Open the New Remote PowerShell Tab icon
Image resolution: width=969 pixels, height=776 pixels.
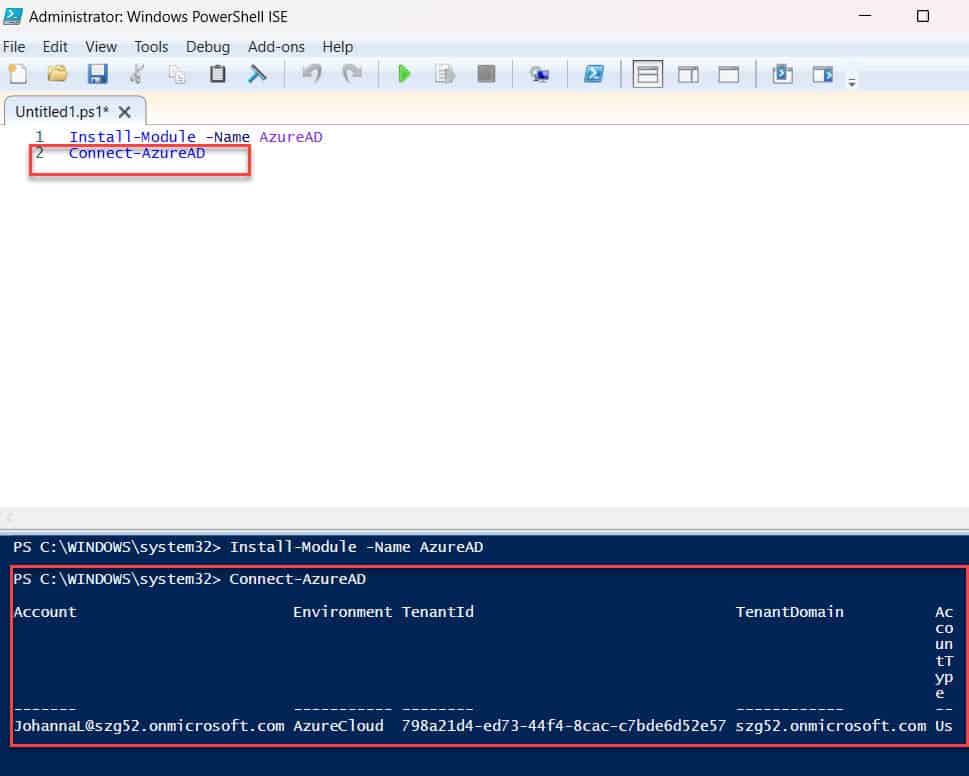coord(540,75)
